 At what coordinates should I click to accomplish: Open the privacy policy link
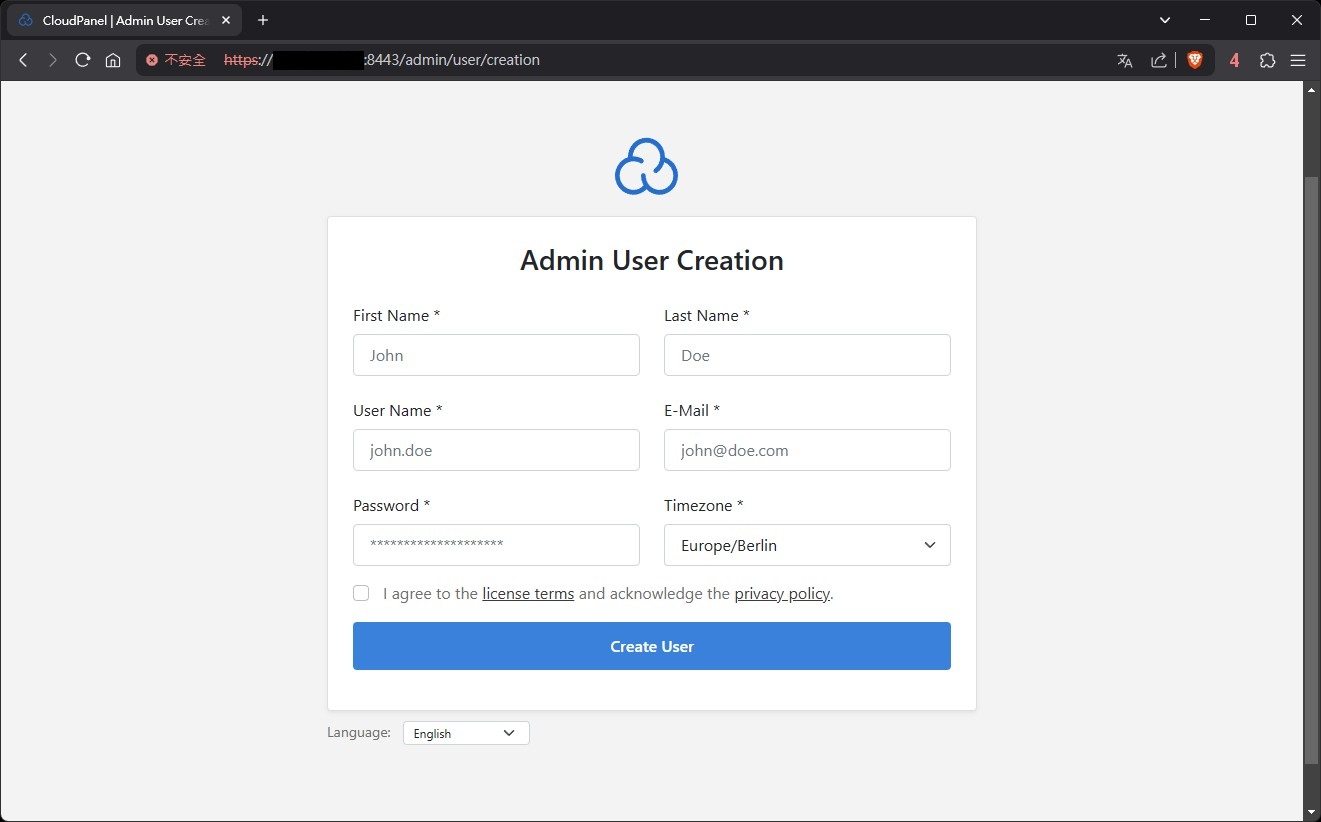click(782, 594)
